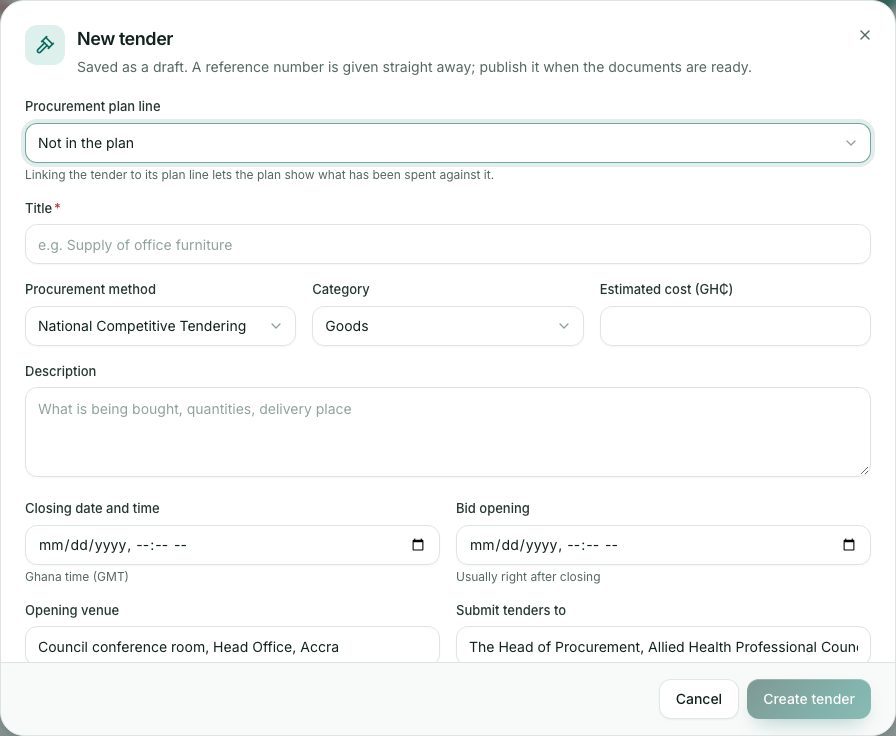Click the Description text area
Screen dimensions: 896x736
pyautogui.click(x=447, y=432)
